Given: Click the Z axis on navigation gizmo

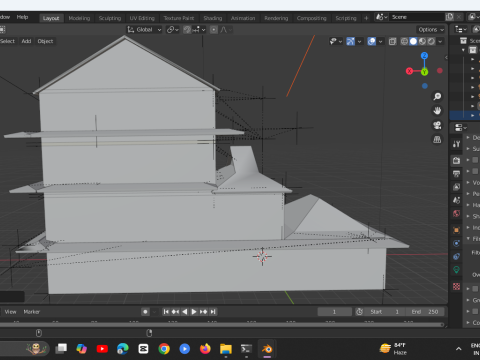Looking at the screenshot, I should coord(424,56).
